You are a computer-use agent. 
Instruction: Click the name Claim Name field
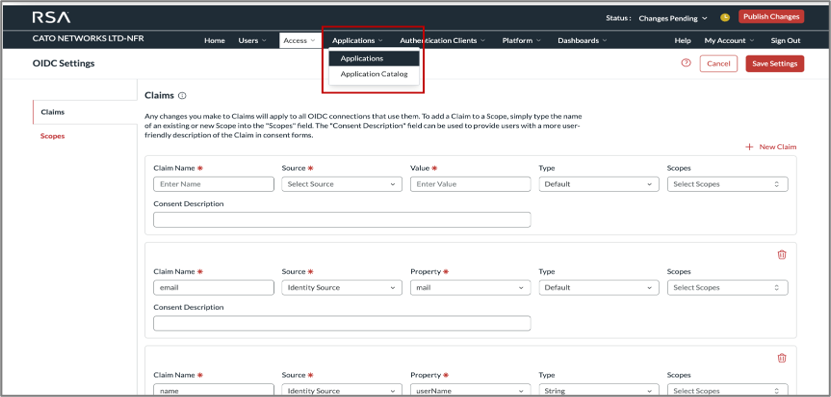[214, 390]
